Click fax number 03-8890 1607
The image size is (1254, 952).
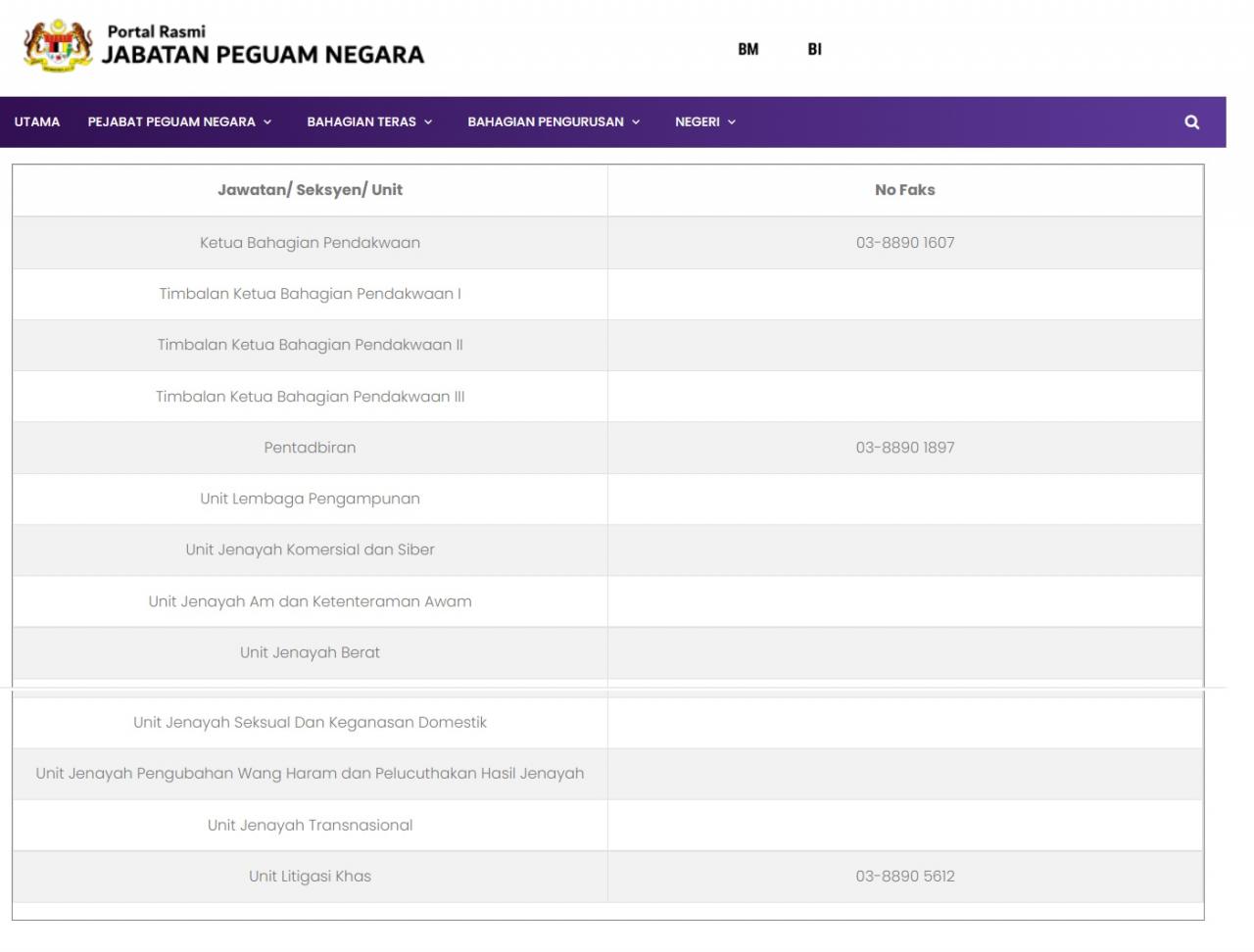904,243
